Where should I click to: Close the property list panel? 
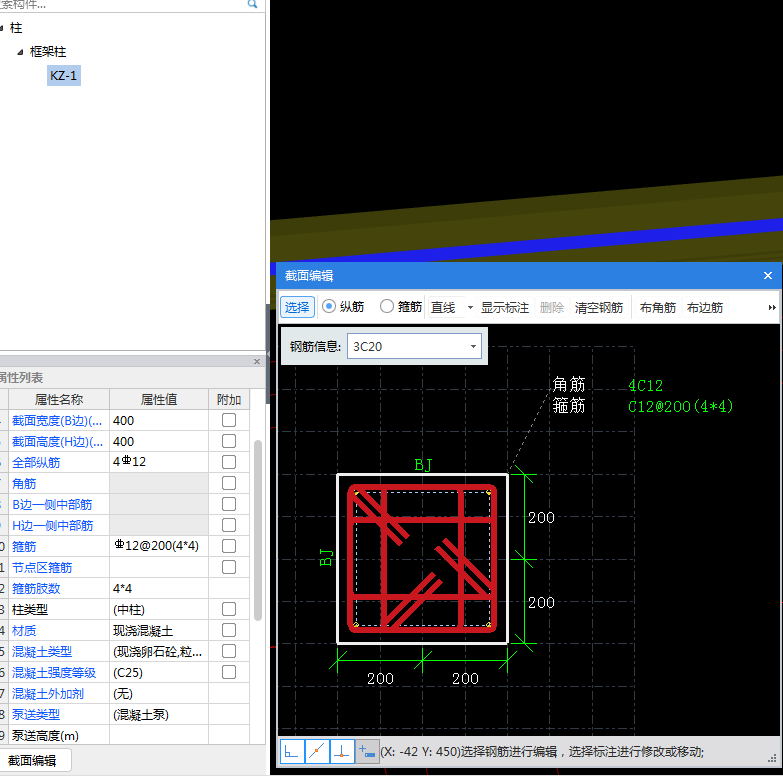pyautogui.click(x=257, y=361)
